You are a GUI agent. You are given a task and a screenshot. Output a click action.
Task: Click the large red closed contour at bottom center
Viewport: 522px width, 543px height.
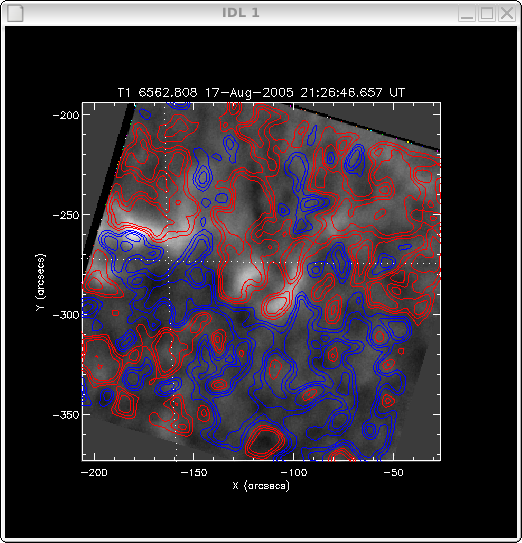click(265, 441)
